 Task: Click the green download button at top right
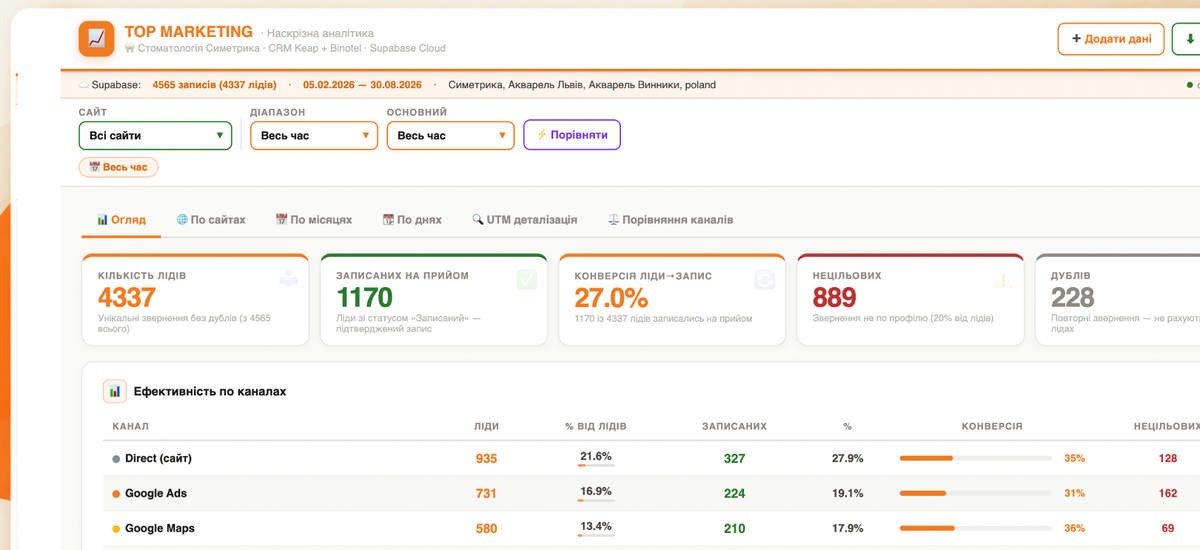[x=1187, y=39]
